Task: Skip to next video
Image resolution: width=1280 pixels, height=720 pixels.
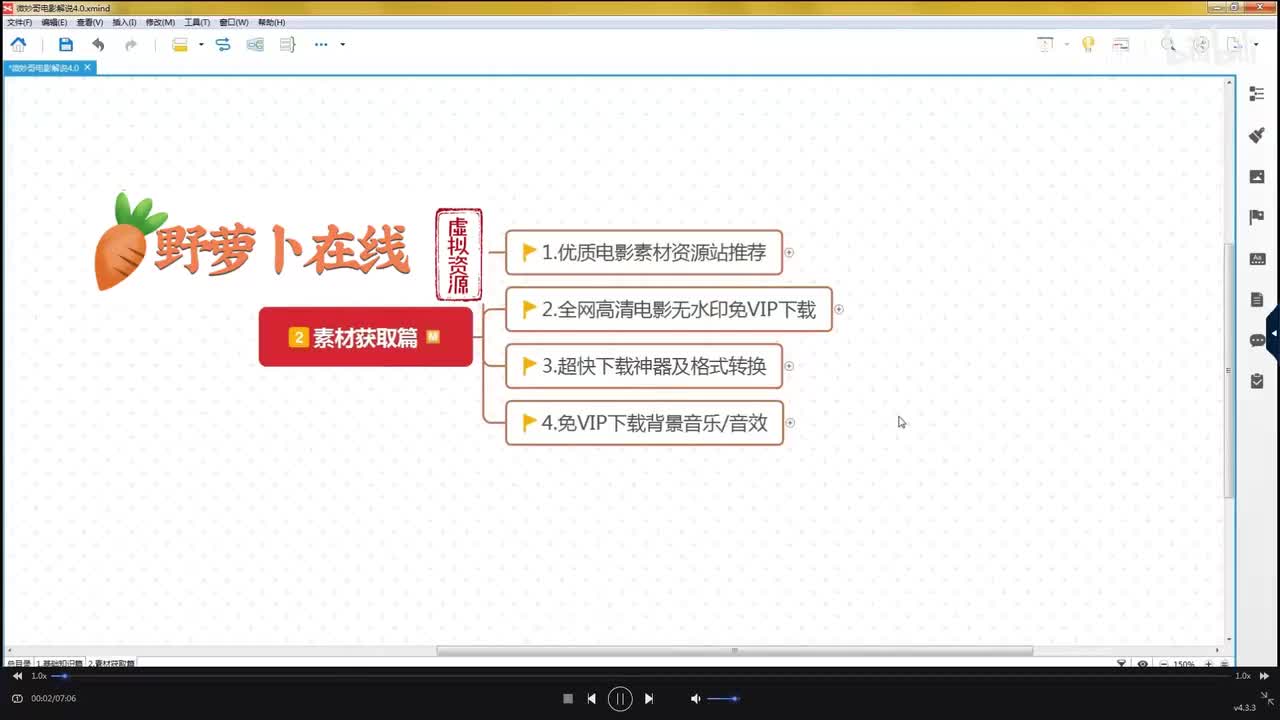Action: pos(649,699)
